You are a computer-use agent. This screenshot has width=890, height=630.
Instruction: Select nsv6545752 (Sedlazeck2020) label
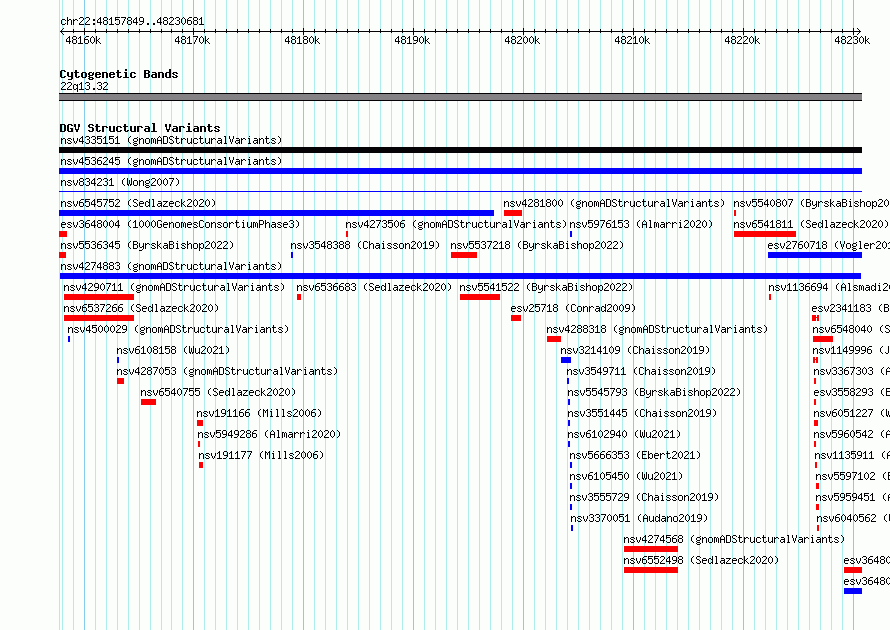click(138, 203)
